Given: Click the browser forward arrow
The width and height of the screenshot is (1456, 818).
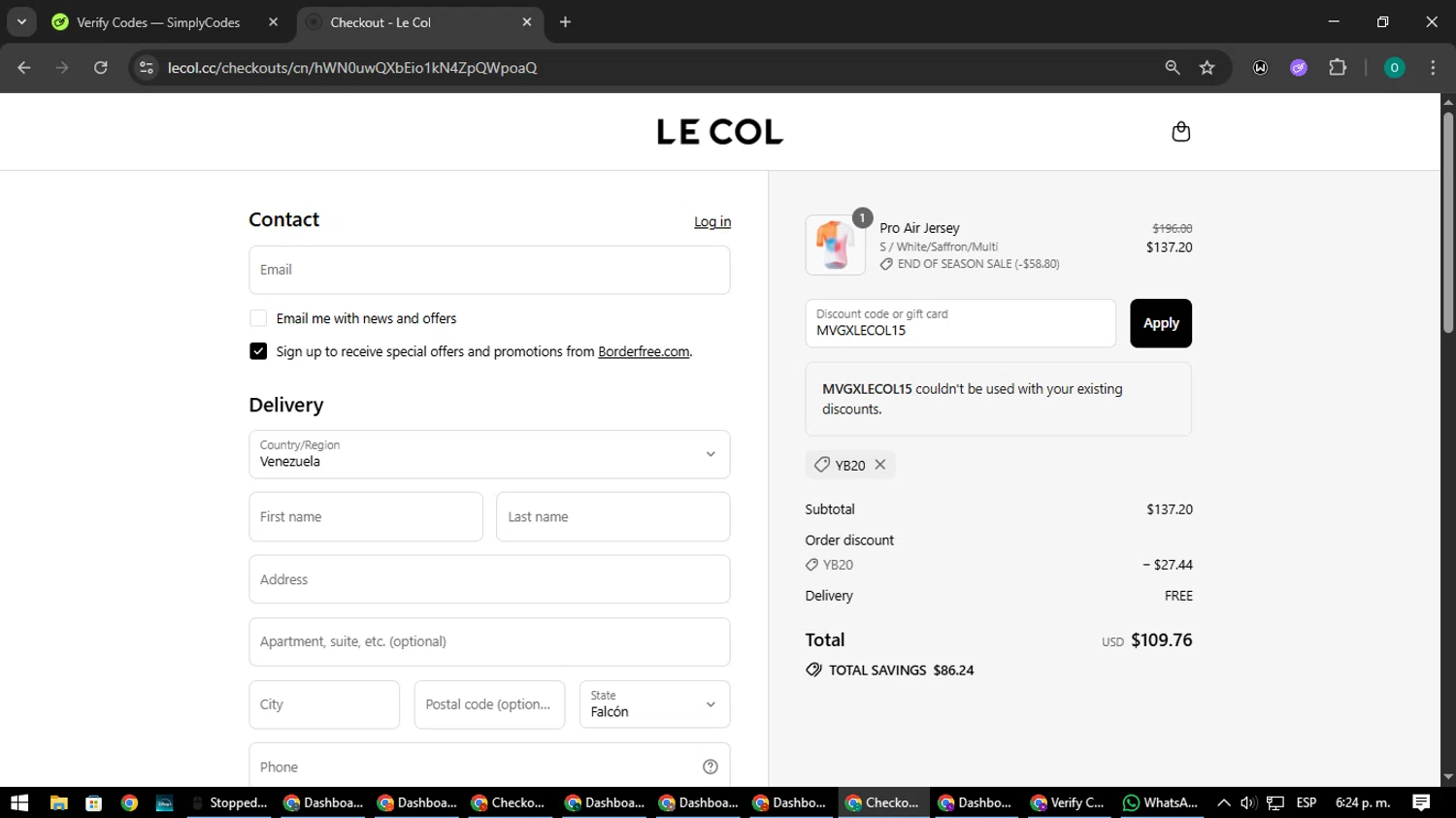Looking at the screenshot, I should 62,67.
